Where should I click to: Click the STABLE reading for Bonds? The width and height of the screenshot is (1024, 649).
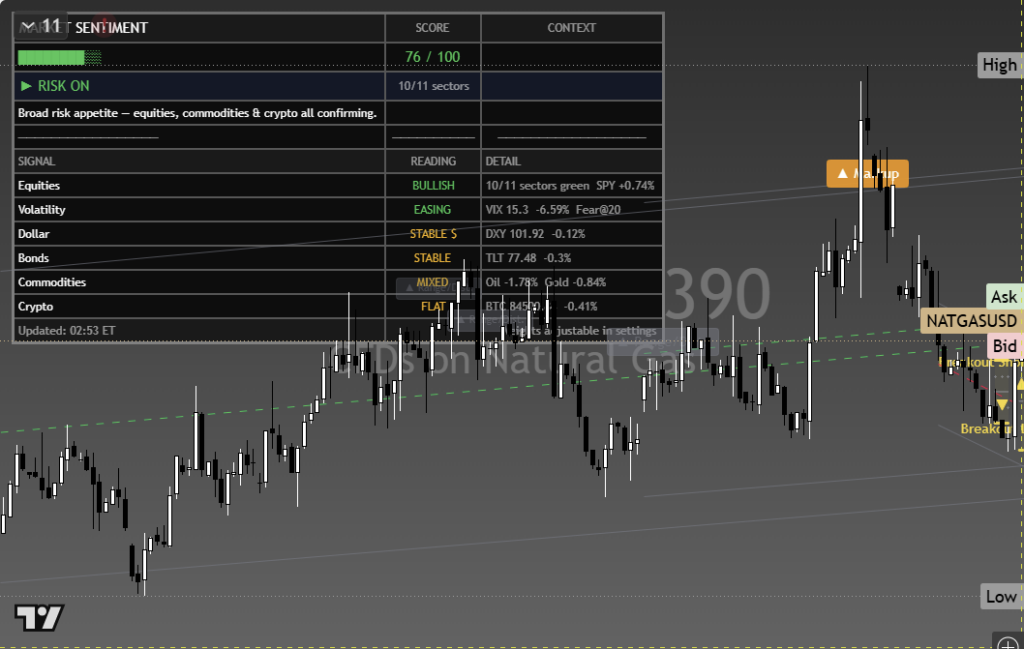(432, 258)
